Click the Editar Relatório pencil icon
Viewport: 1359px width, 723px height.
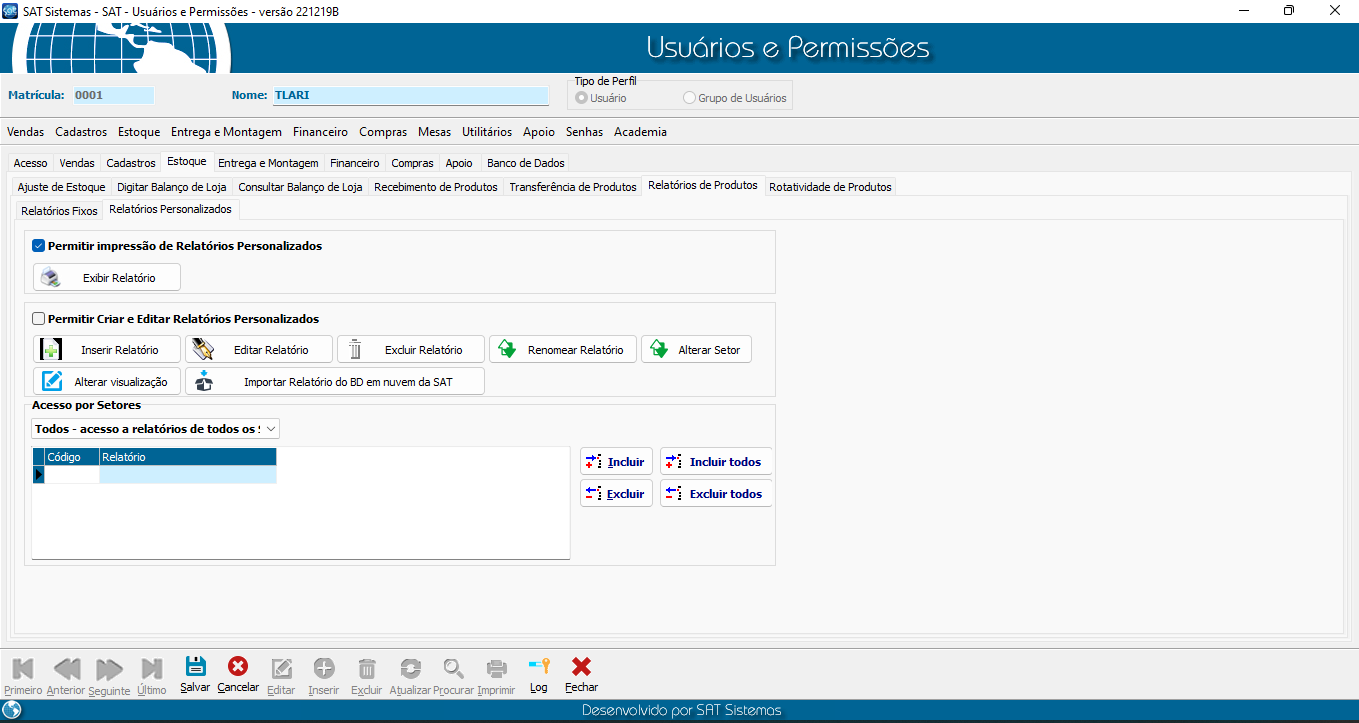[x=203, y=350]
